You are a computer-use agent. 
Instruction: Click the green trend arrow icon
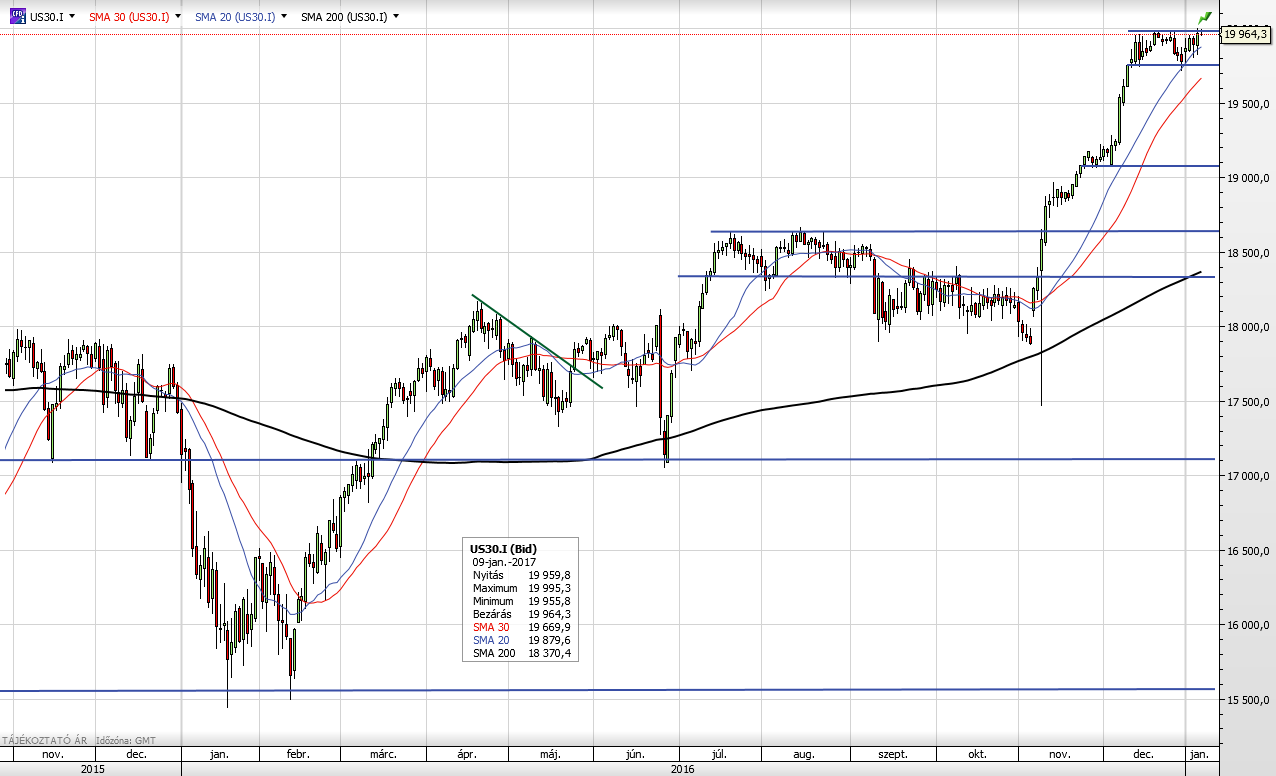(x=1205, y=17)
